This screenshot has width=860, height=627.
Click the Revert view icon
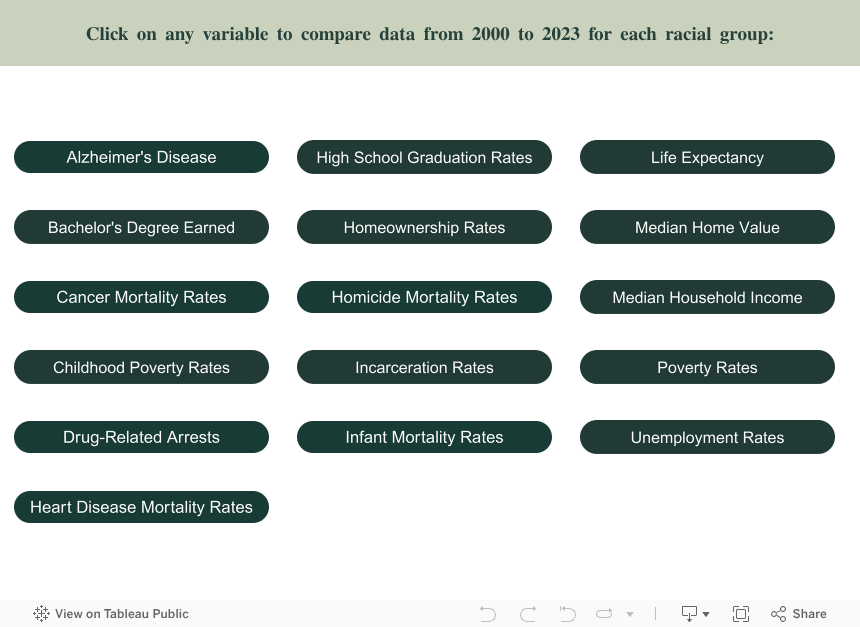coord(567,614)
